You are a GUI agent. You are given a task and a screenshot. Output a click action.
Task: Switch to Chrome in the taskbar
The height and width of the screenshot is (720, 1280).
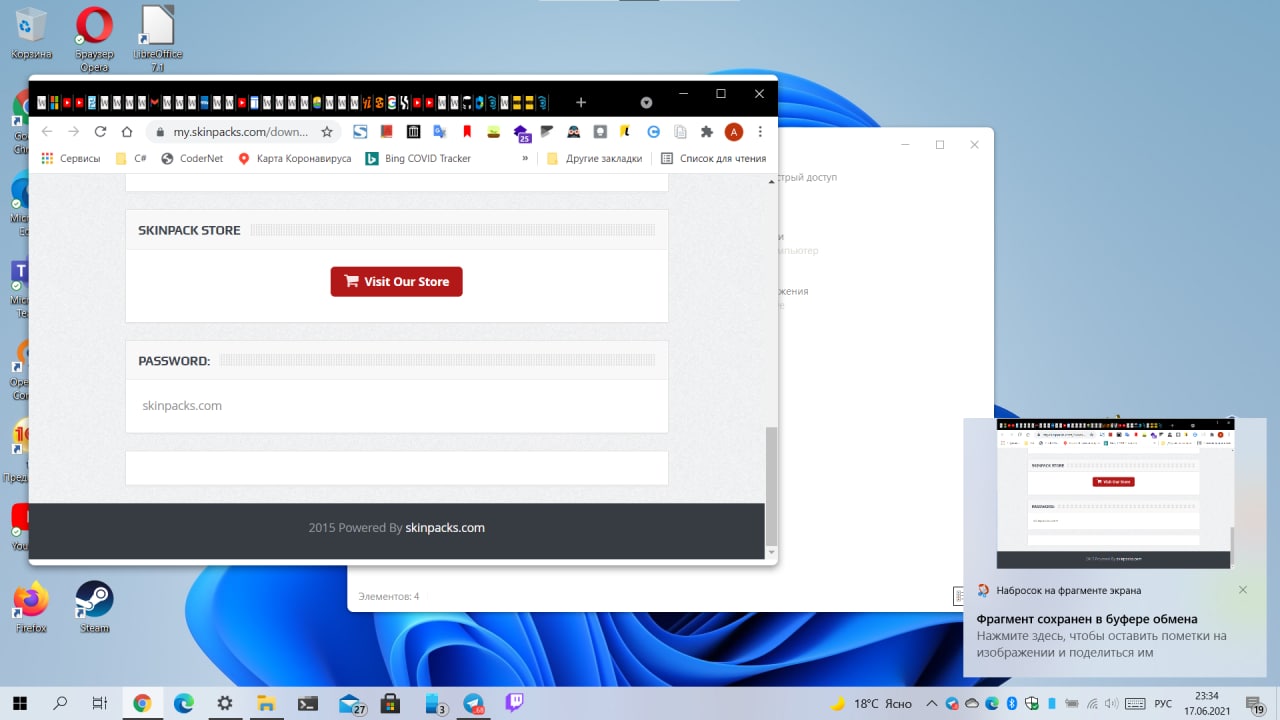pos(142,703)
